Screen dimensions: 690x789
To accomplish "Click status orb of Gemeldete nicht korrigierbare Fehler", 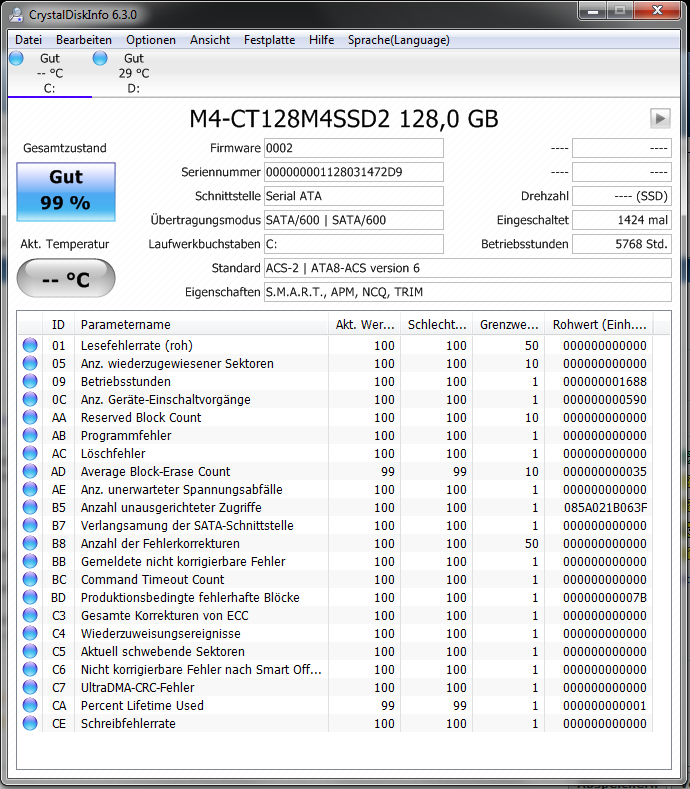I will [30, 561].
